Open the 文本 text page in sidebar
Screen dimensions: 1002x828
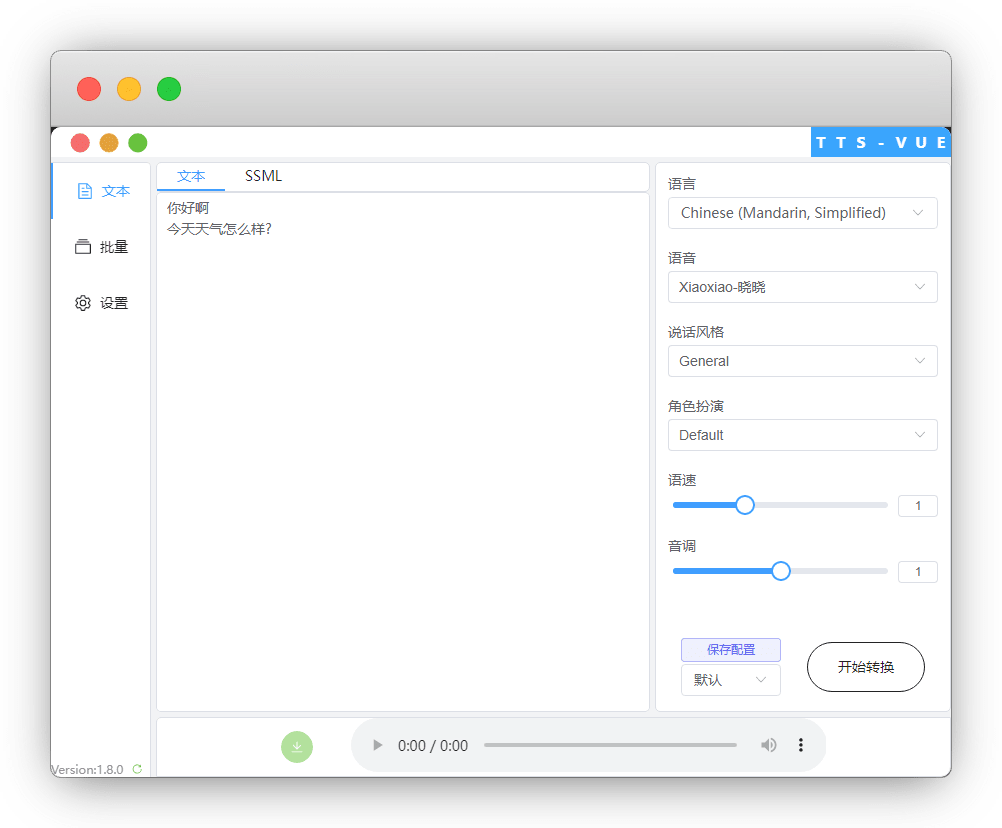point(103,191)
